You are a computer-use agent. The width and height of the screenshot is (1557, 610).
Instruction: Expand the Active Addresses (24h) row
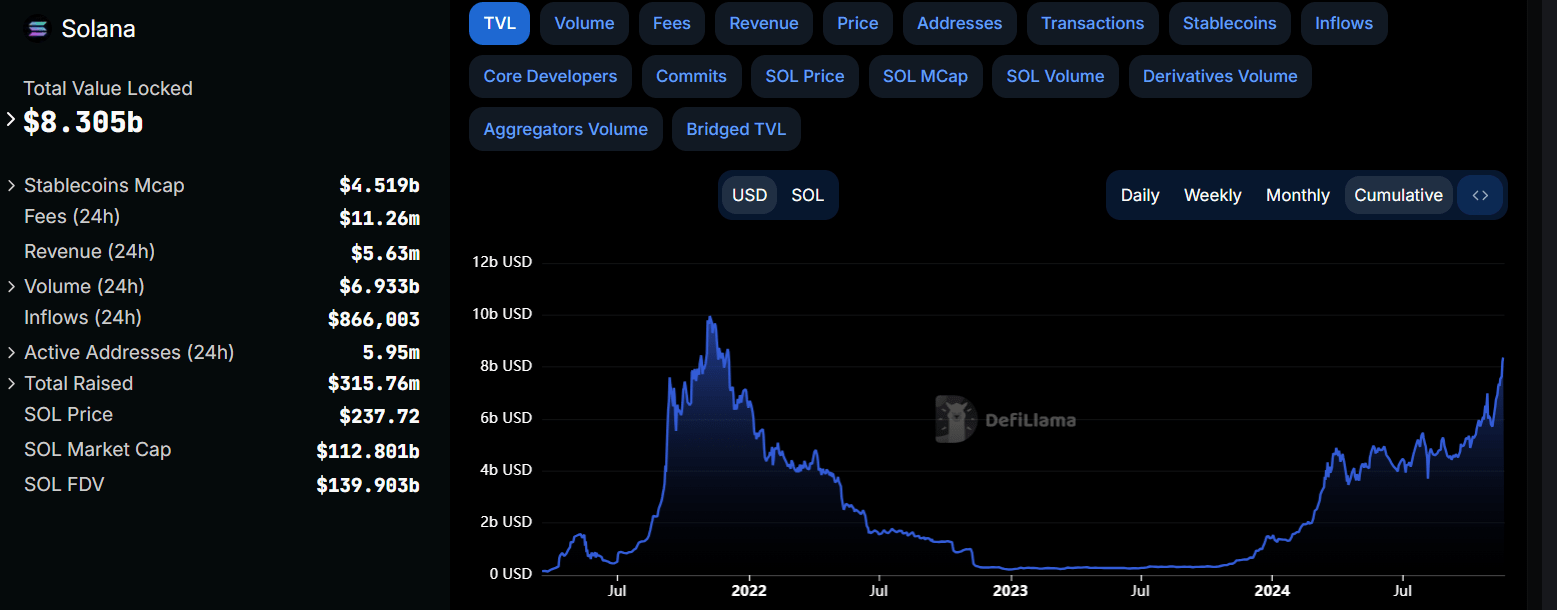pos(11,352)
